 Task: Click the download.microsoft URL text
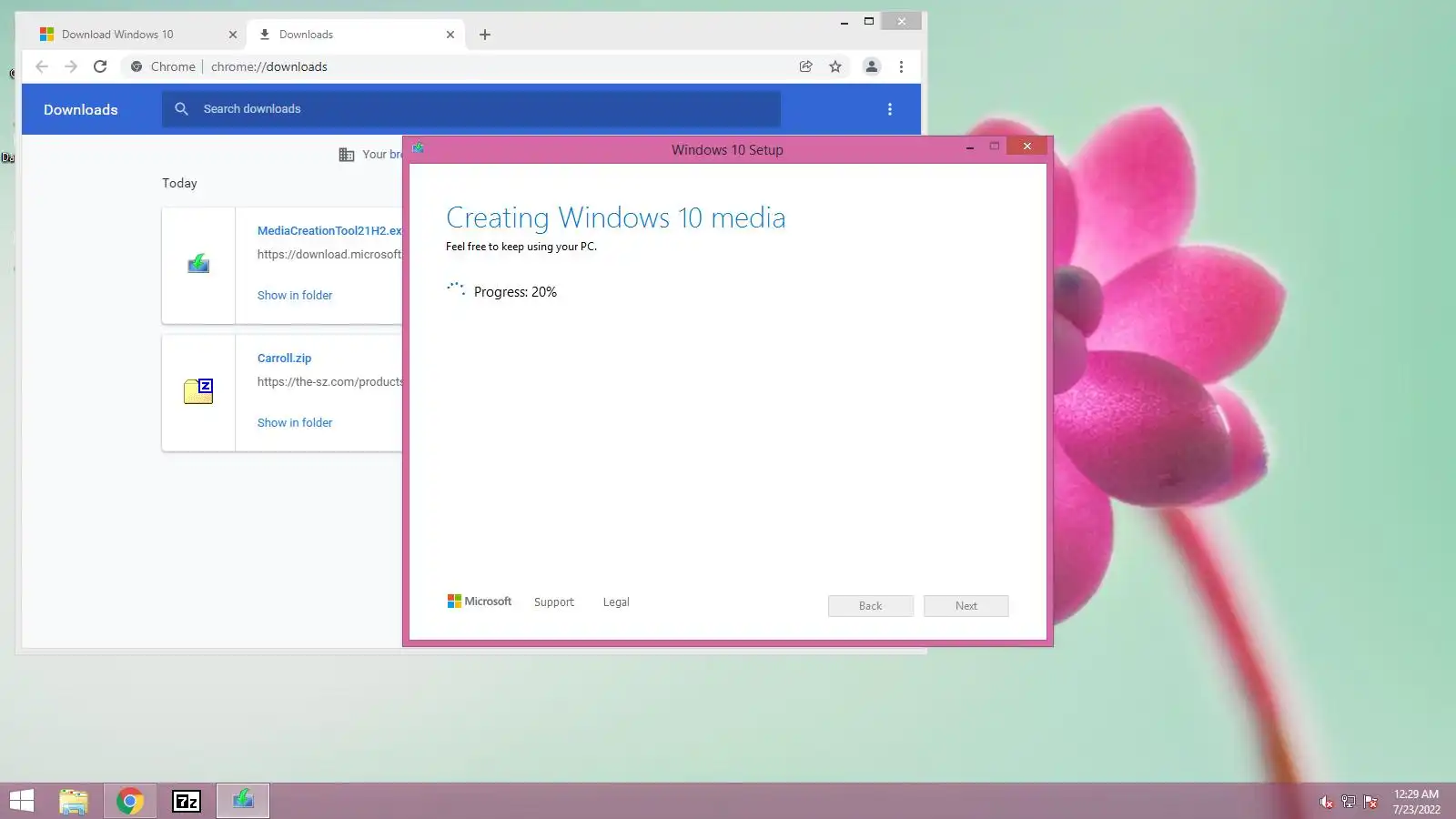point(329,255)
